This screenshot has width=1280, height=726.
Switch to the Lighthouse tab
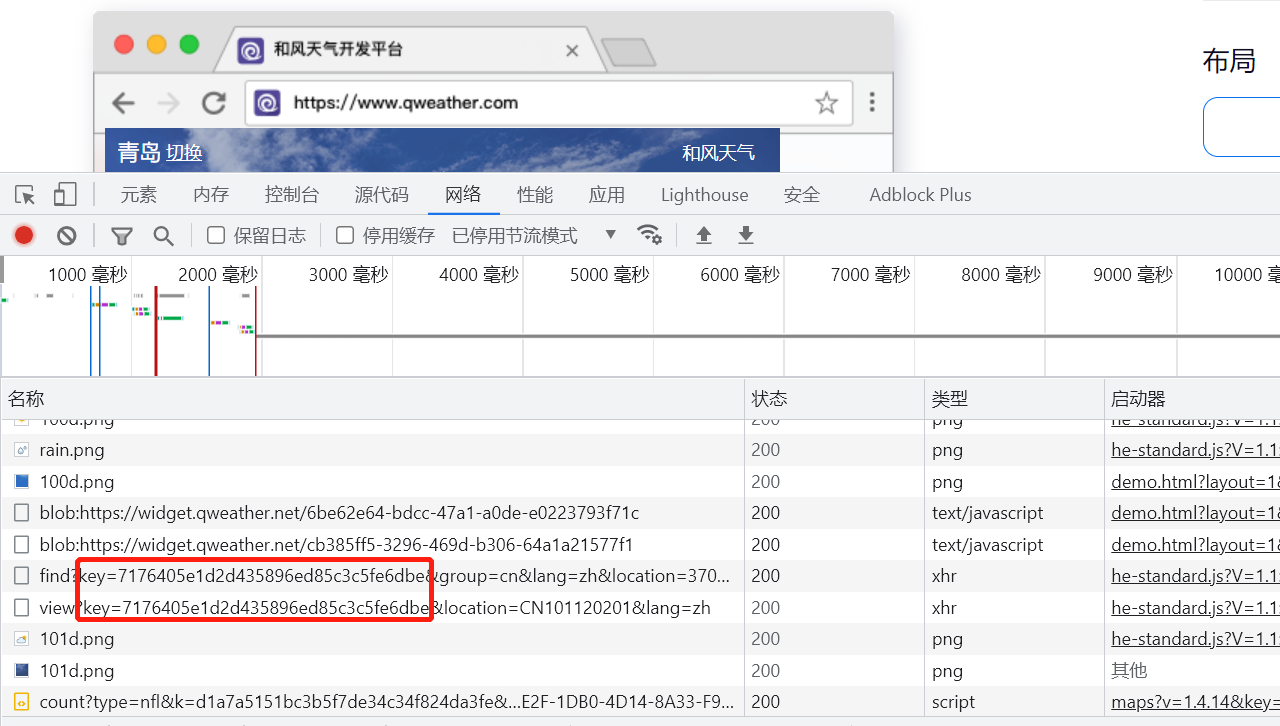(704, 195)
